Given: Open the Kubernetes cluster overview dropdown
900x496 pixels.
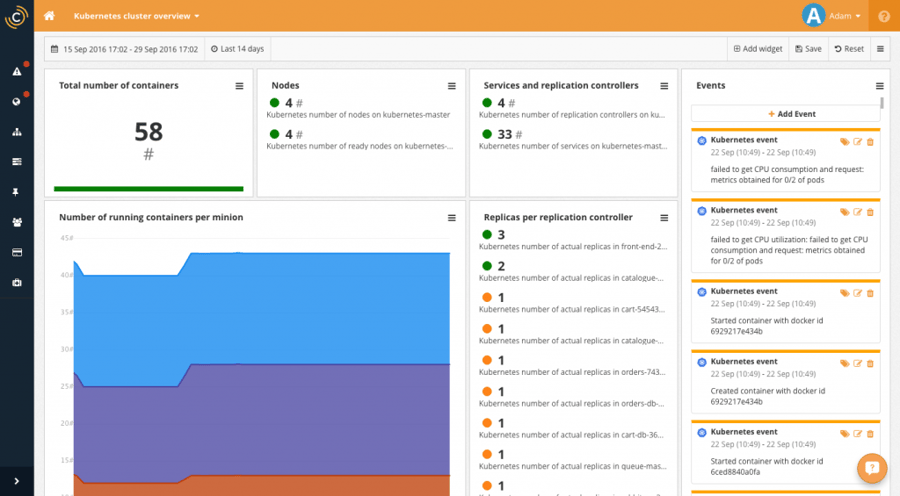Looking at the screenshot, I should tap(137, 16).
